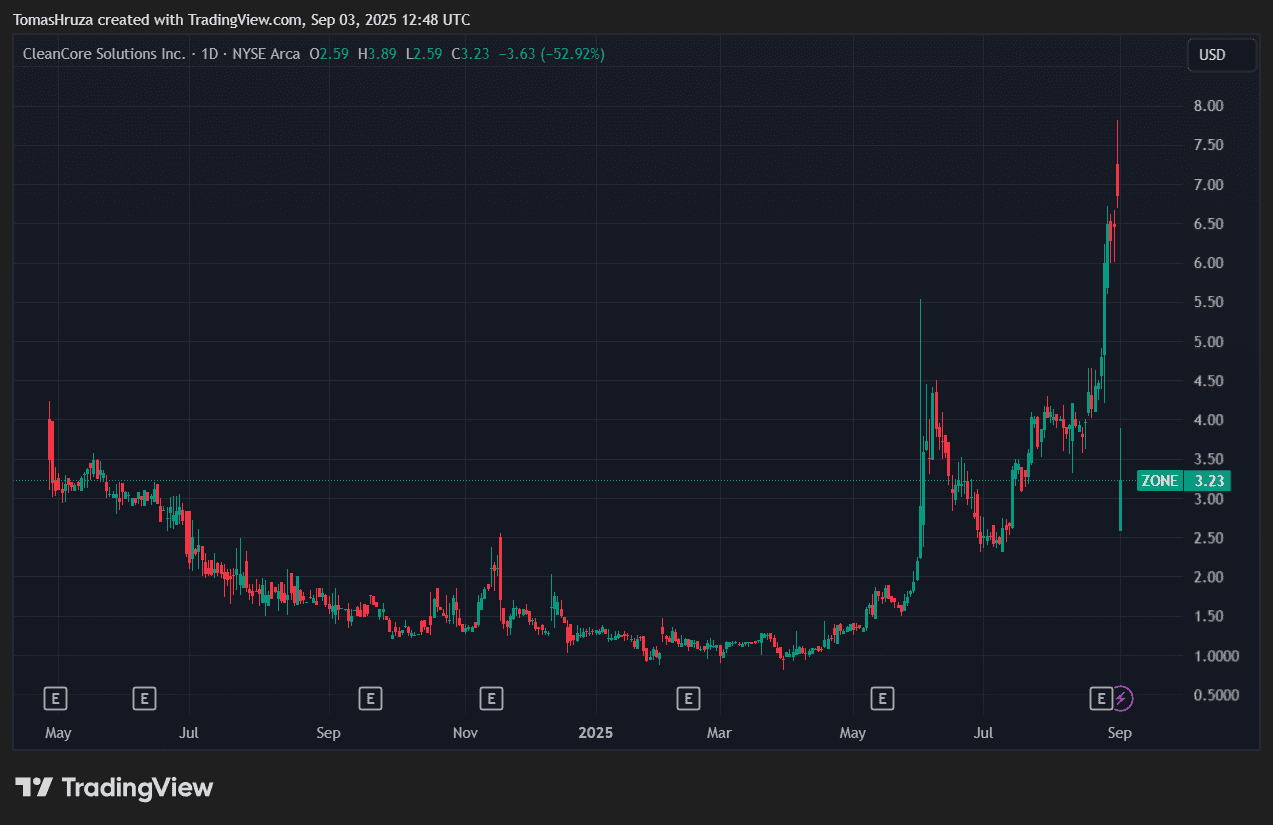This screenshot has width=1273, height=825.
Task: Click the 1D interval label in the legend
Action: point(210,54)
